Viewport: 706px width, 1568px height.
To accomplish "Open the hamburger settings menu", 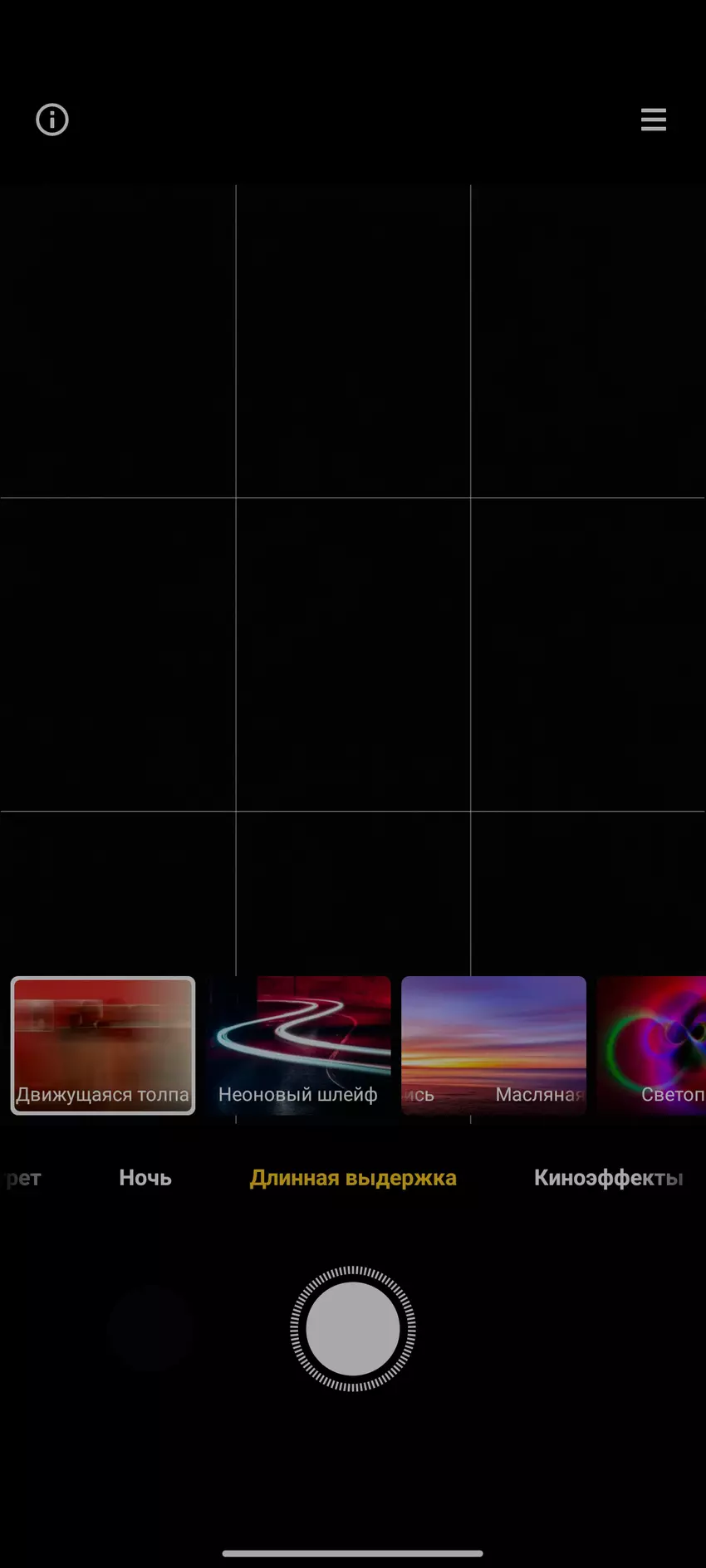I will coord(653,120).
